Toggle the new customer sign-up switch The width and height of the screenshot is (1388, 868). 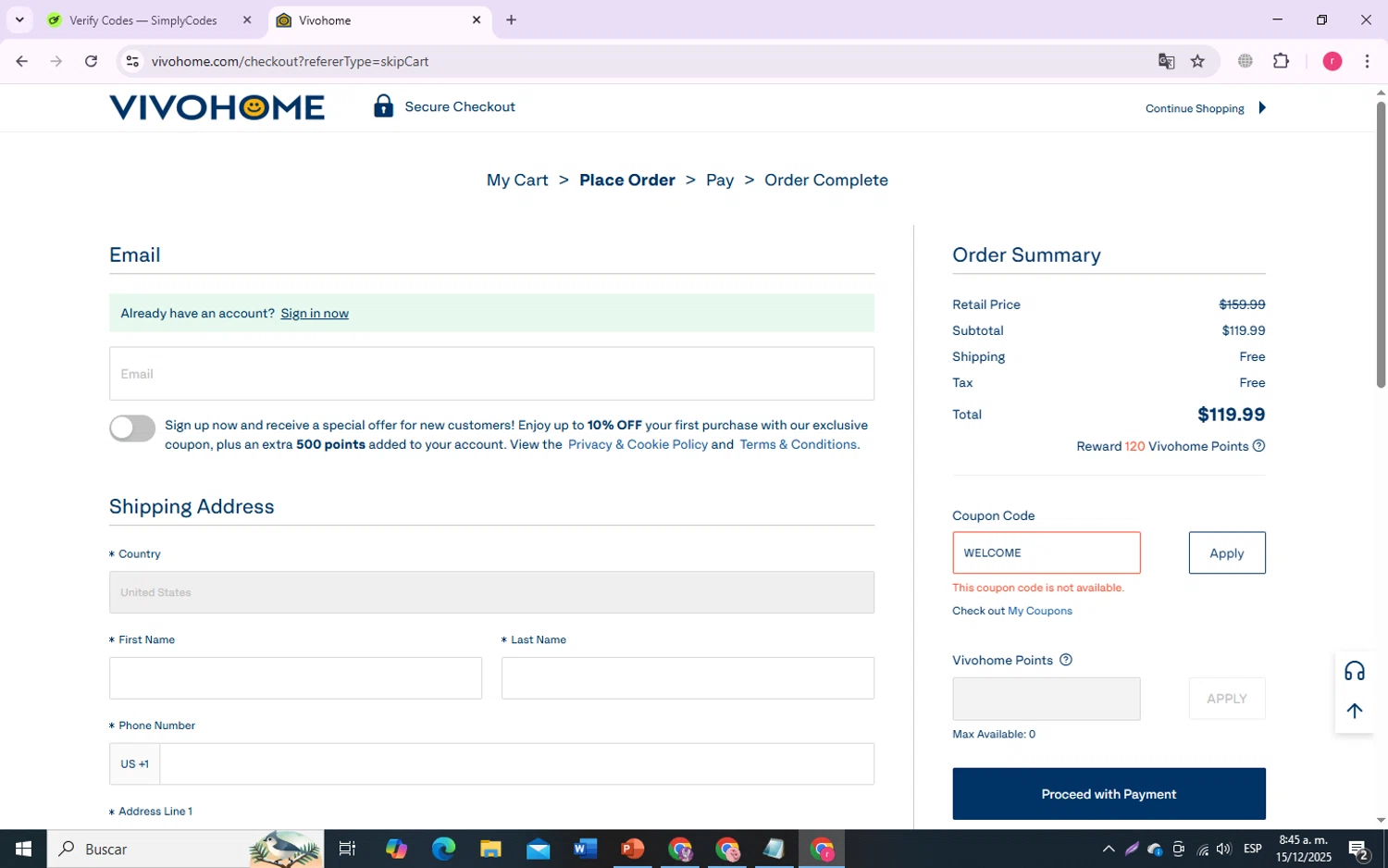pos(132,428)
